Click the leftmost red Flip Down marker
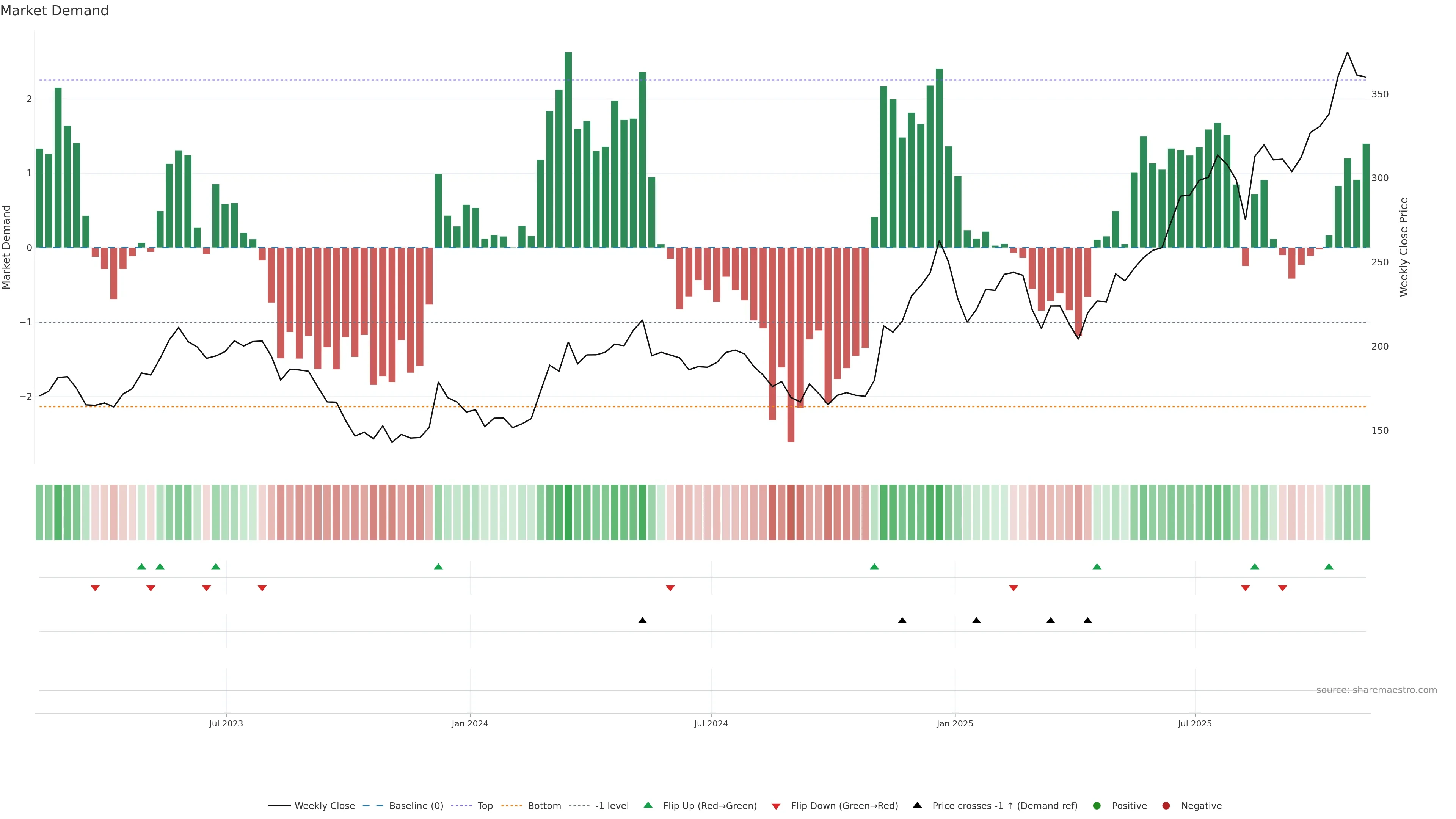This screenshot has height=819, width=1456. (x=95, y=588)
